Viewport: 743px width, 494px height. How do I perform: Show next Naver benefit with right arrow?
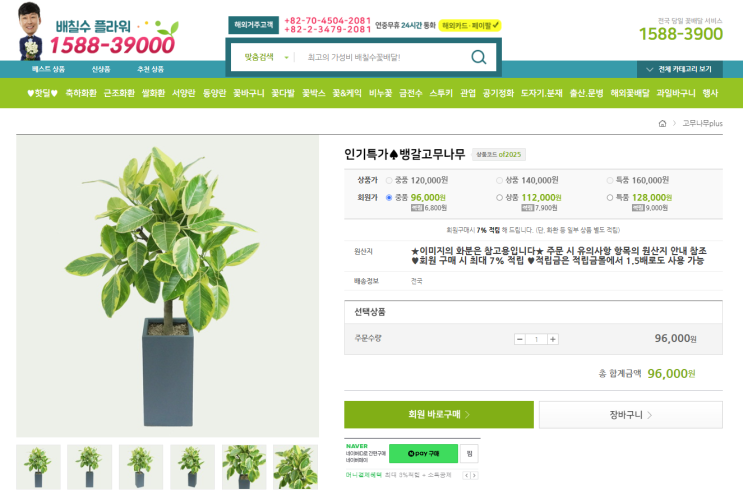(474, 475)
